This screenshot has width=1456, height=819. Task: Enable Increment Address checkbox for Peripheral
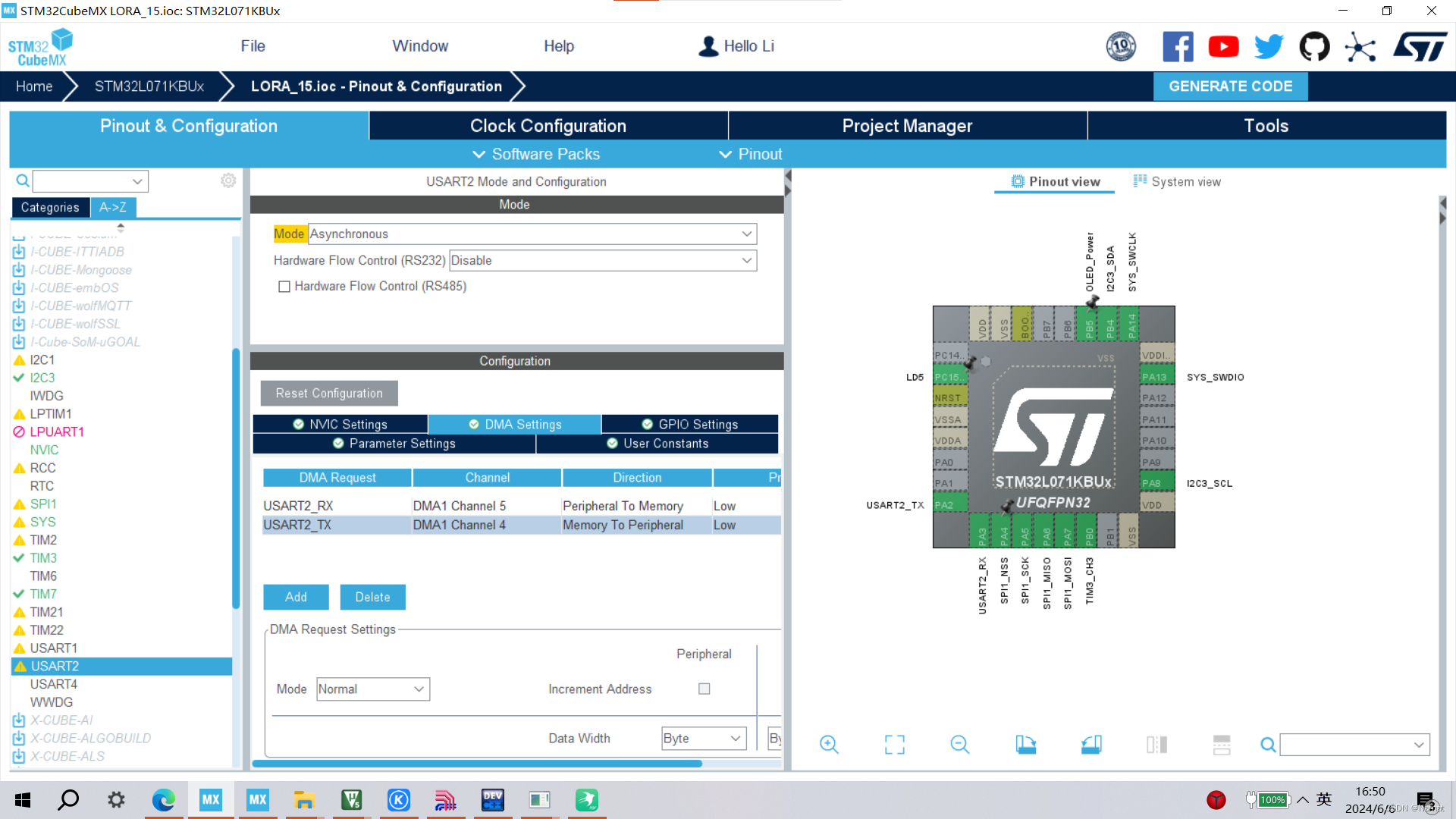(703, 689)
